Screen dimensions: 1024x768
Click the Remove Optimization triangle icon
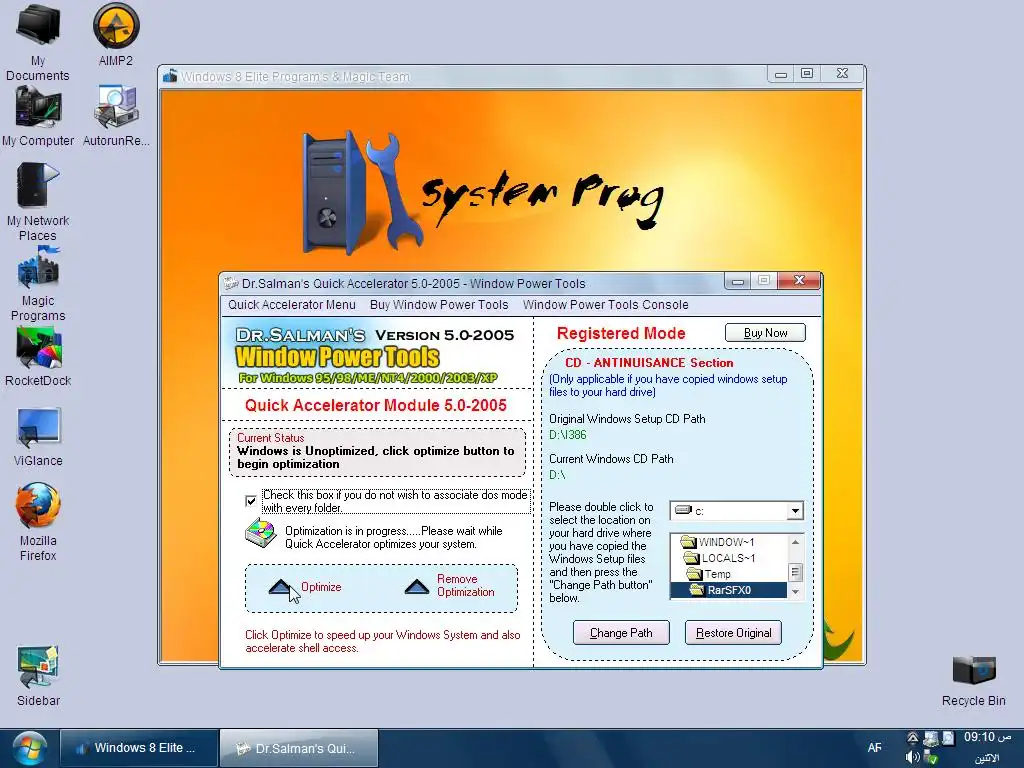click(x=416, y=586)
